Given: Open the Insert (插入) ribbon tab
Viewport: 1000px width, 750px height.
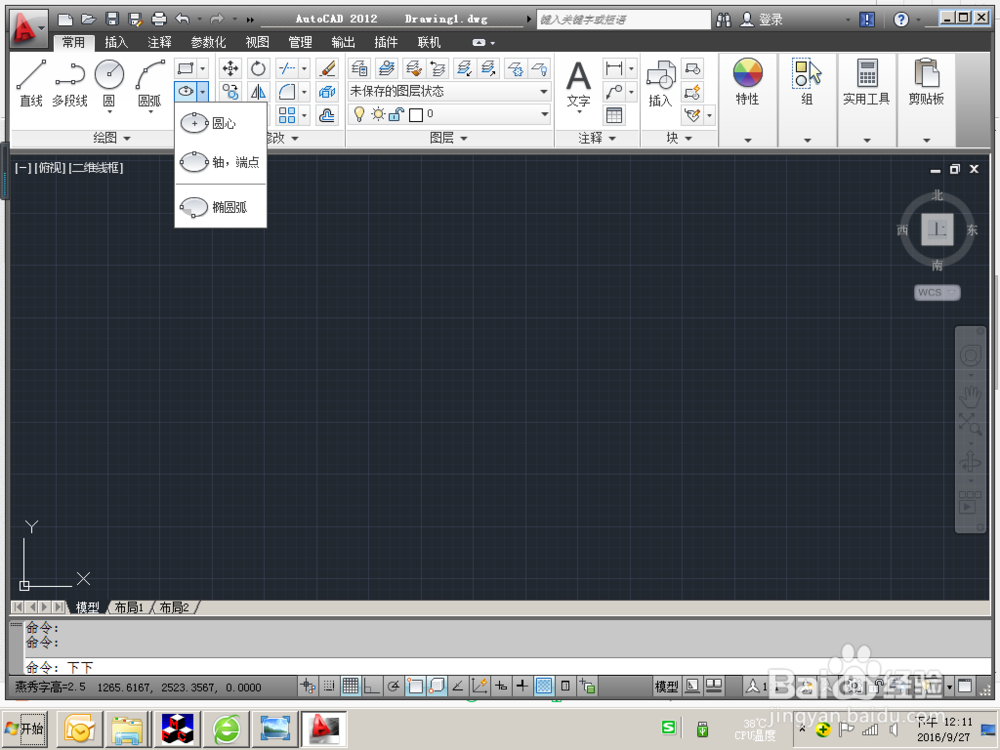Looking at the screenshot, I should (x=116, y=42).
